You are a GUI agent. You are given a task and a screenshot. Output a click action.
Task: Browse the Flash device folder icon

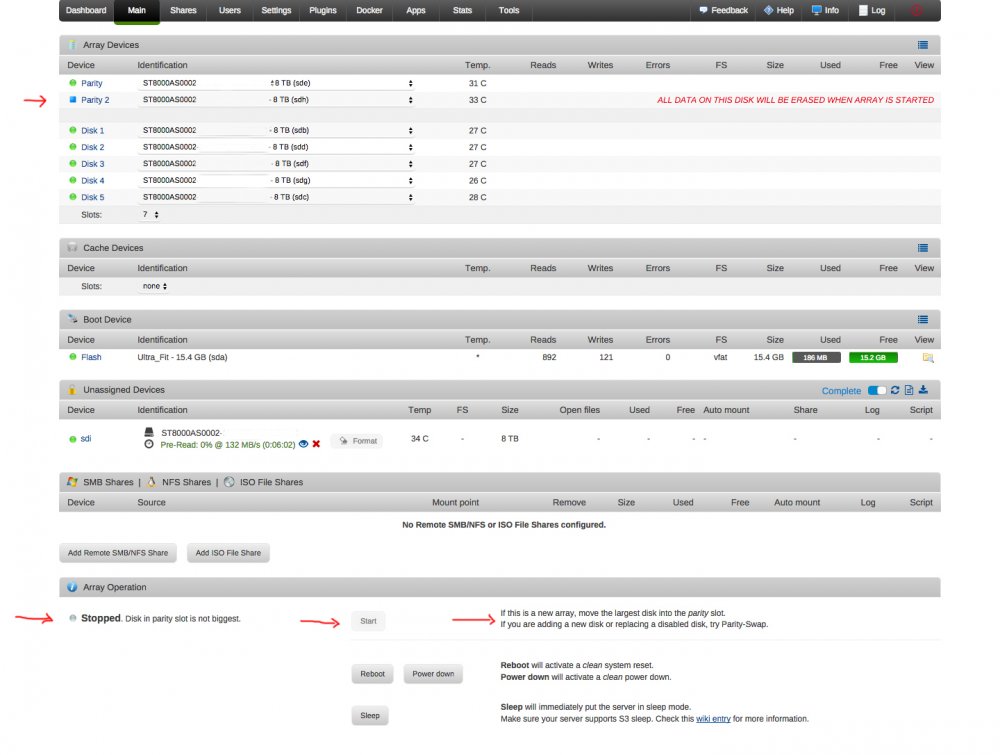point(928,358)
